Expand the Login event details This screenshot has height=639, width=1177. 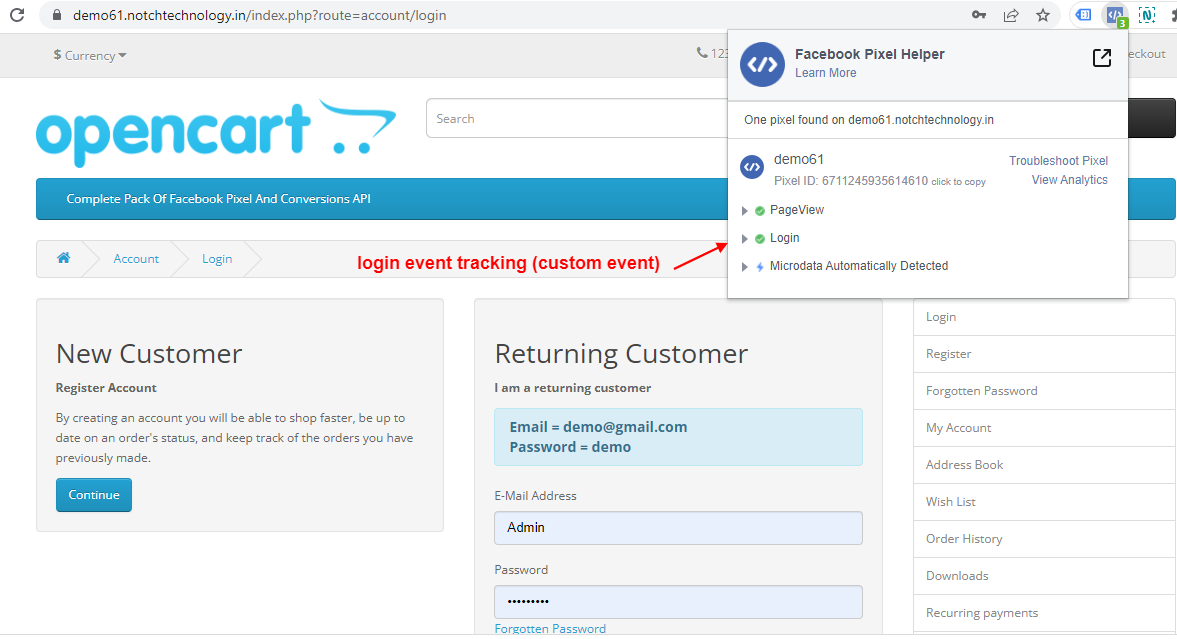[x=745, y=239]
